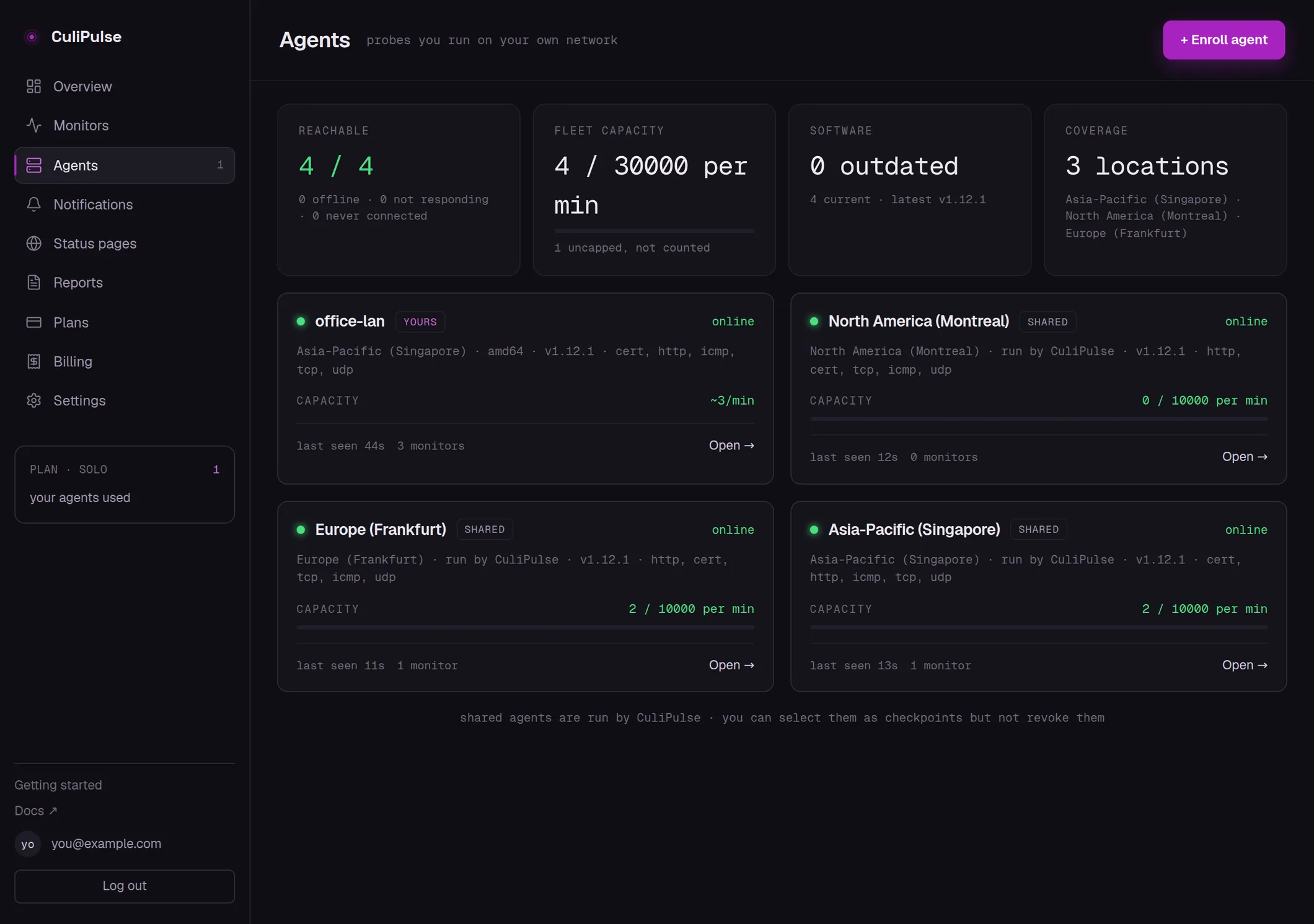The width and height of the screenshot is (1314, 924).
Task: Click the 'online' status on office-lan
Action: pos(733,321)
